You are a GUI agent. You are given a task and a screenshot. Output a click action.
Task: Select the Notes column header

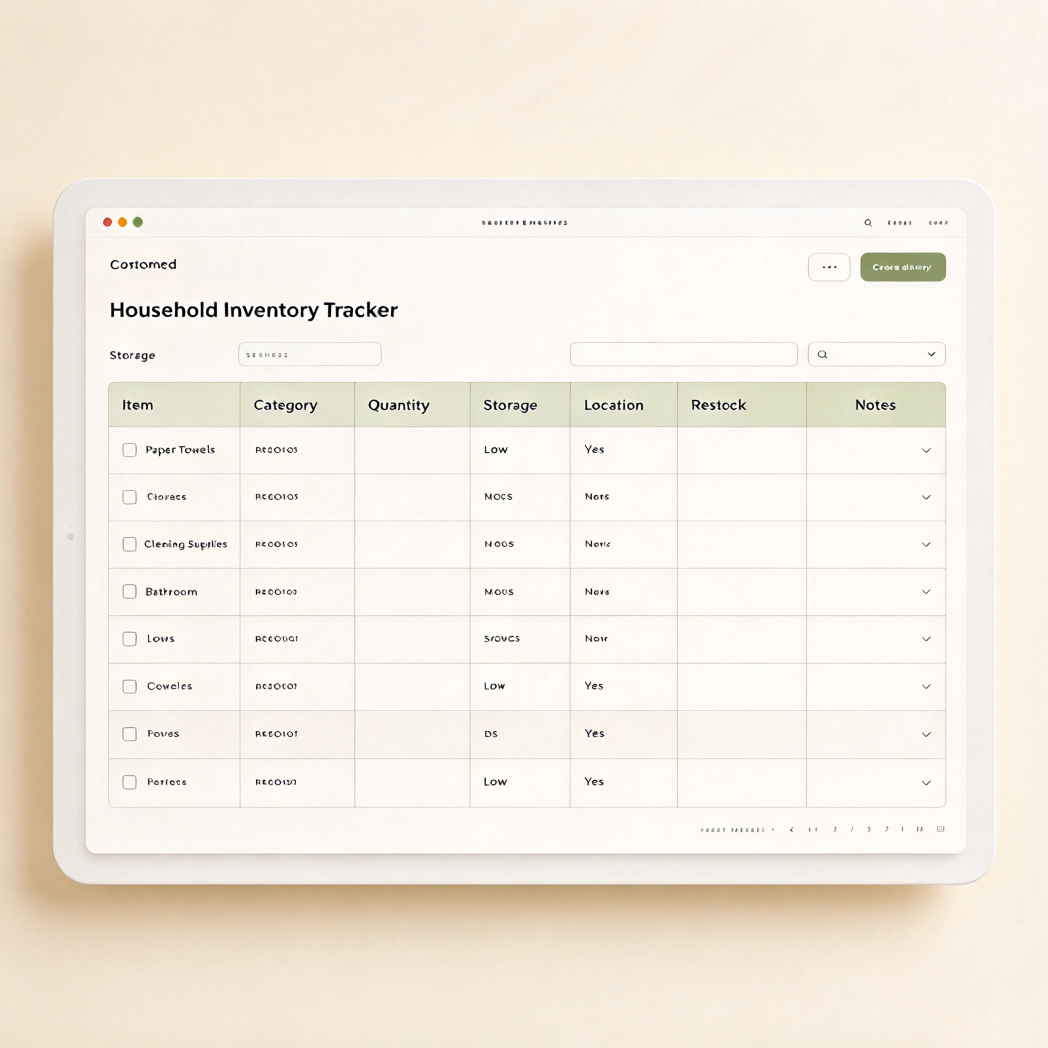(x=876, y=405)
